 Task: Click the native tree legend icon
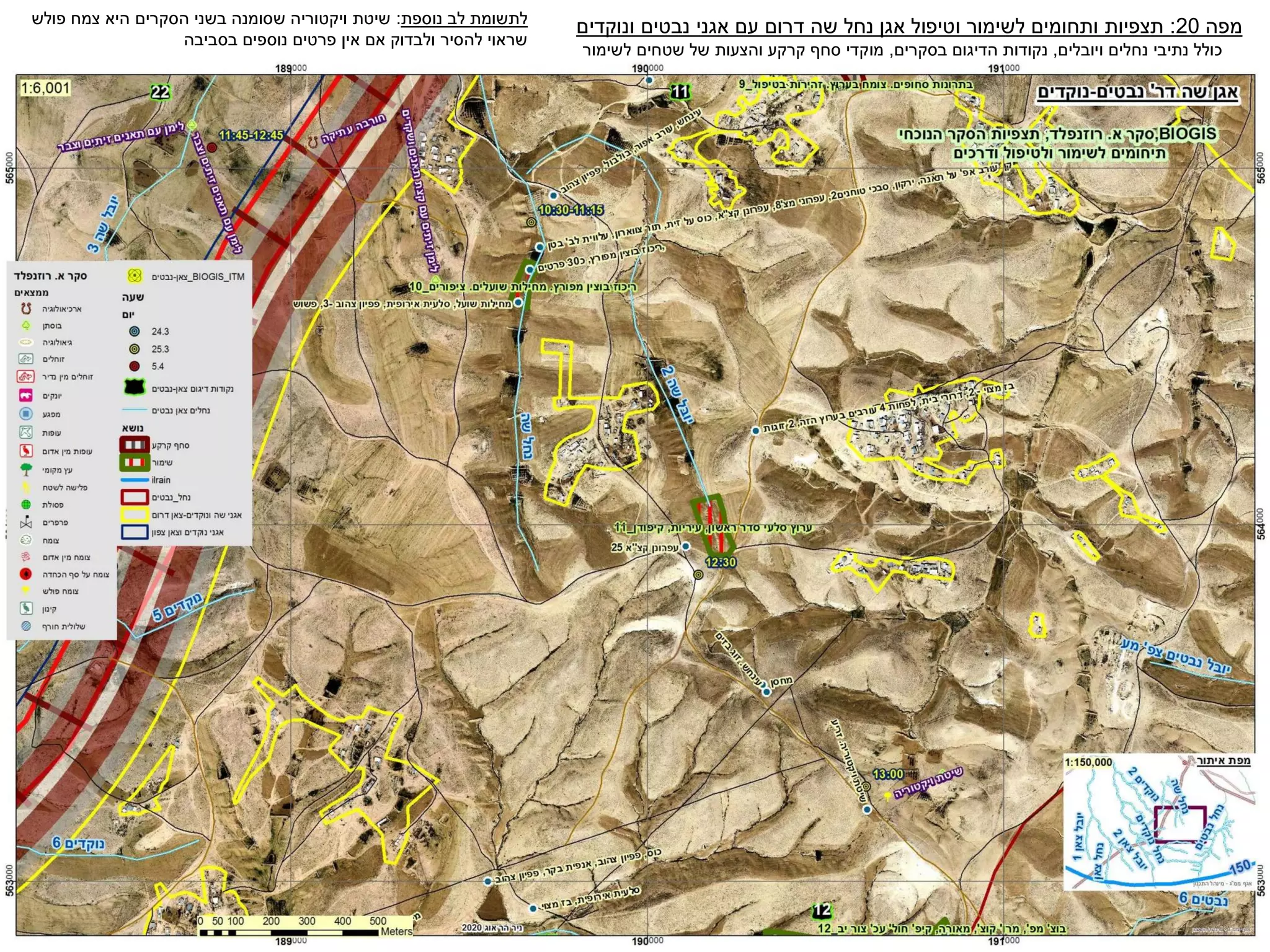pyautogui.click(x=26, y=469)
